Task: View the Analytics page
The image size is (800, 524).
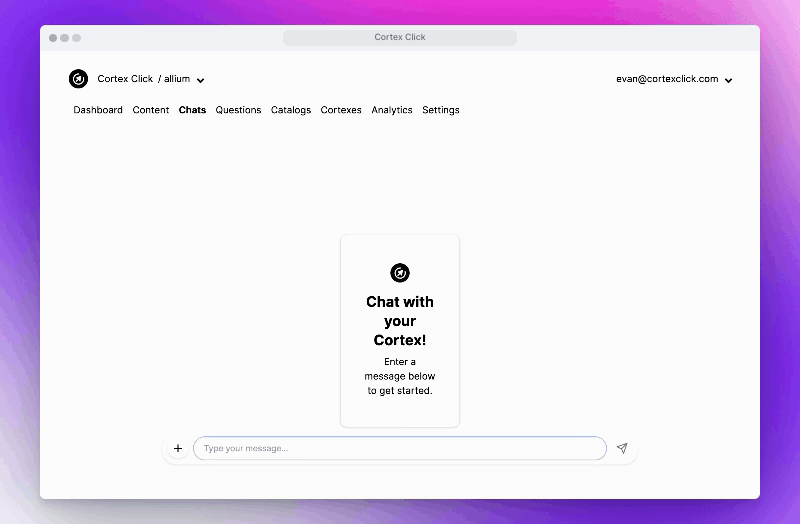Action: [x=392, y=110]
